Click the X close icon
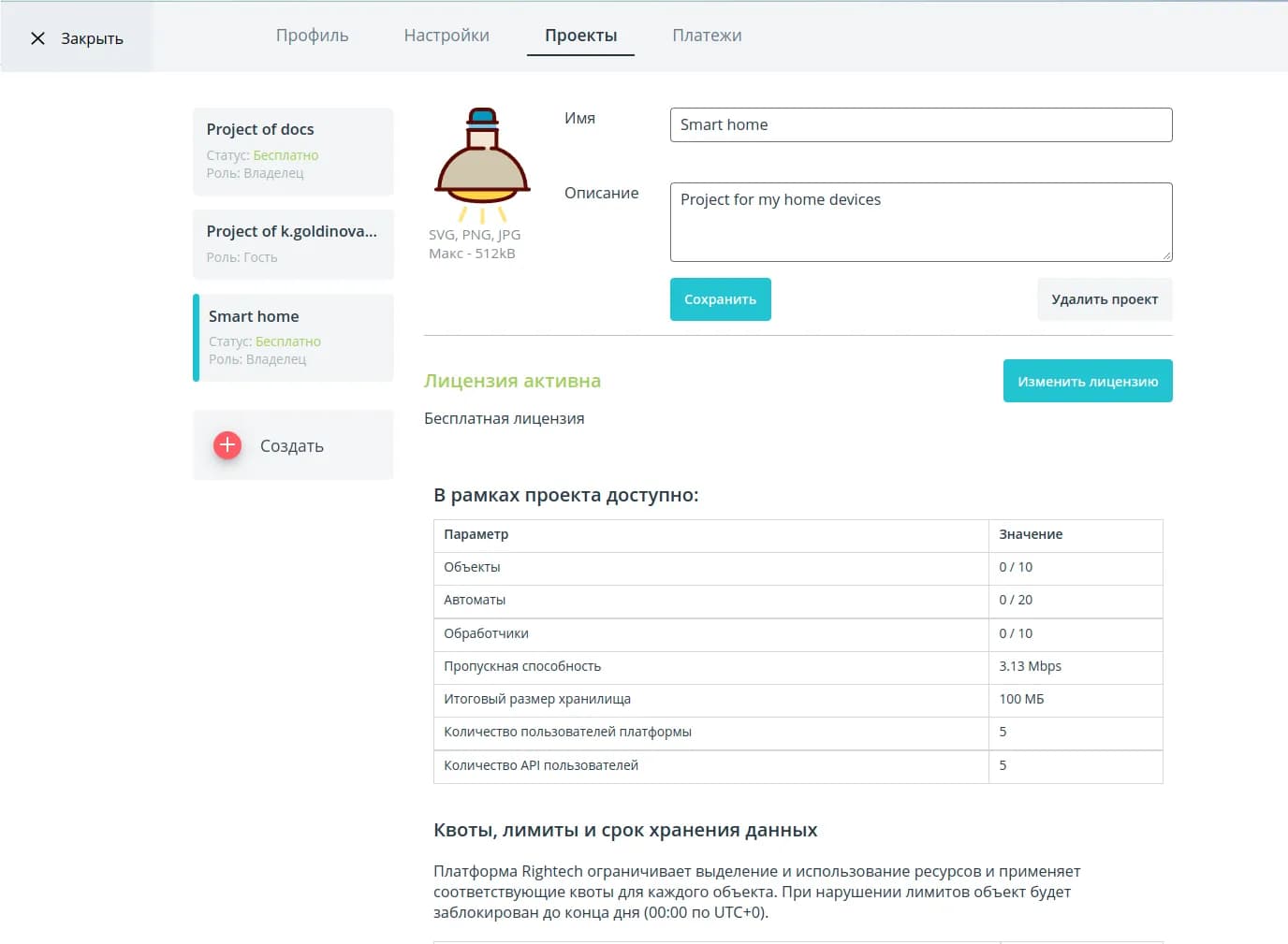1288x944 pixels. tap(37, 38)
